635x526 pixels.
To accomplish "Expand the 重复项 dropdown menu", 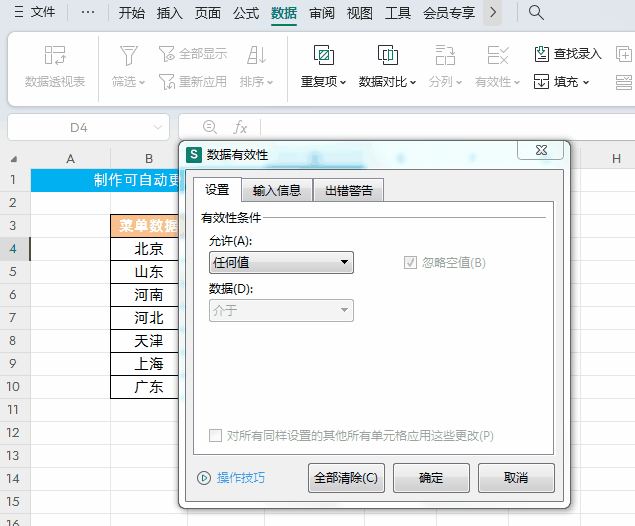I will (x=343, y=83).
